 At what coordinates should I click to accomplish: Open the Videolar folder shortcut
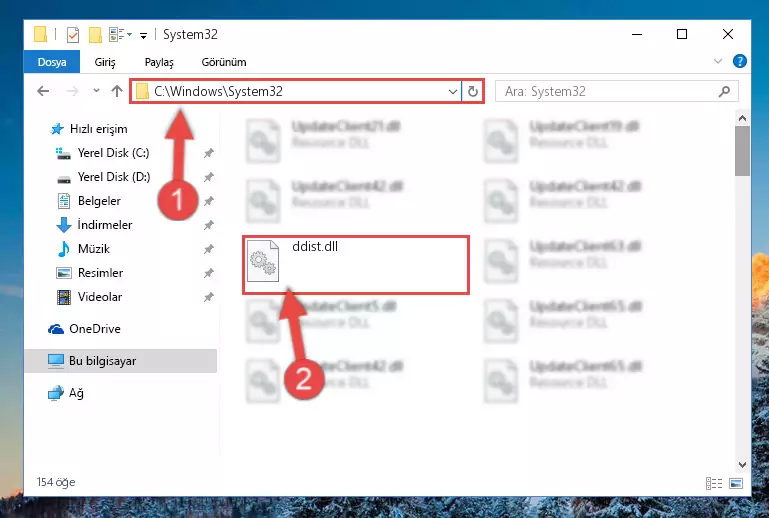pyautogui.click(x=89, y=297)
